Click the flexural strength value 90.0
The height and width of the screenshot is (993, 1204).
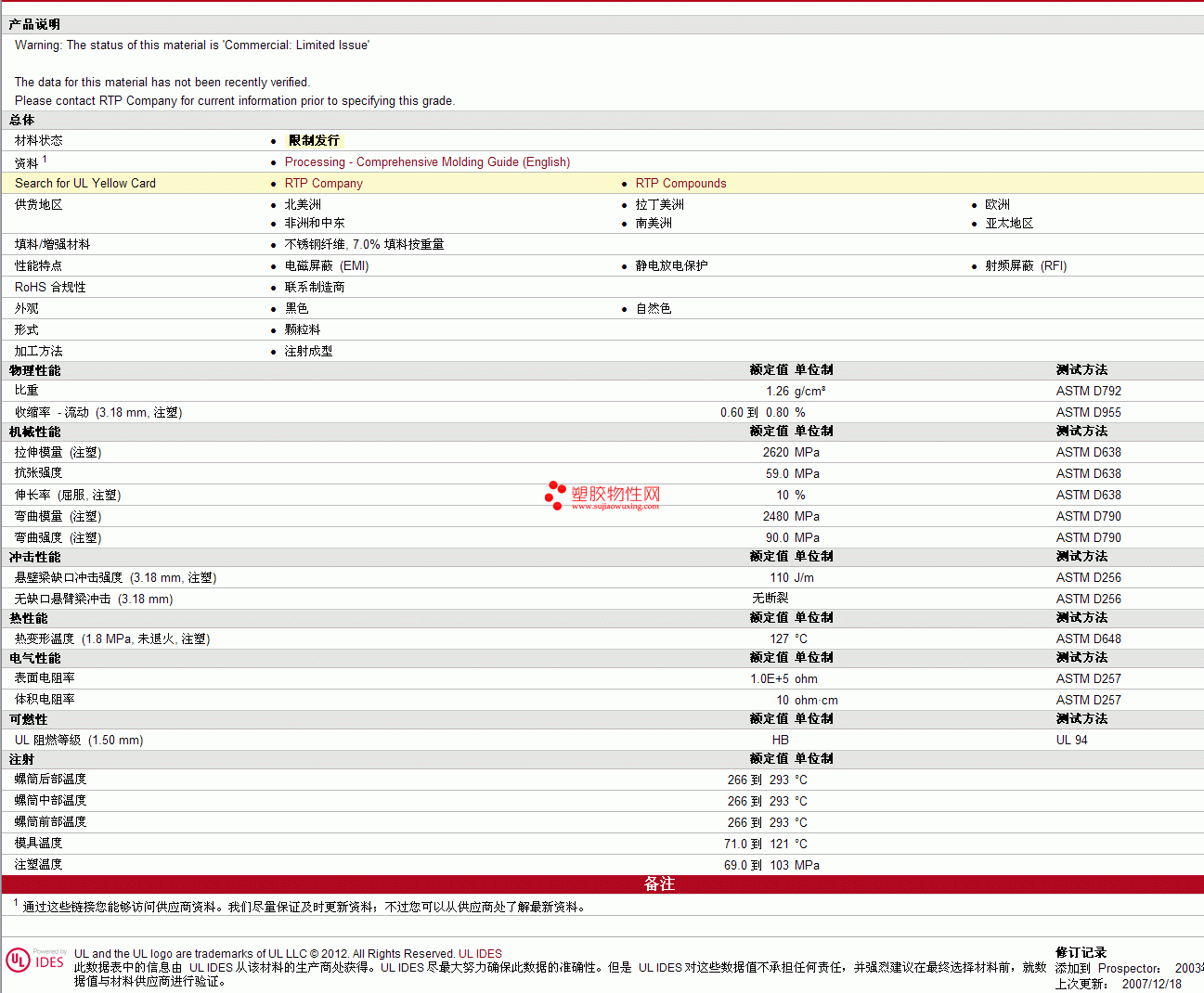777,537
